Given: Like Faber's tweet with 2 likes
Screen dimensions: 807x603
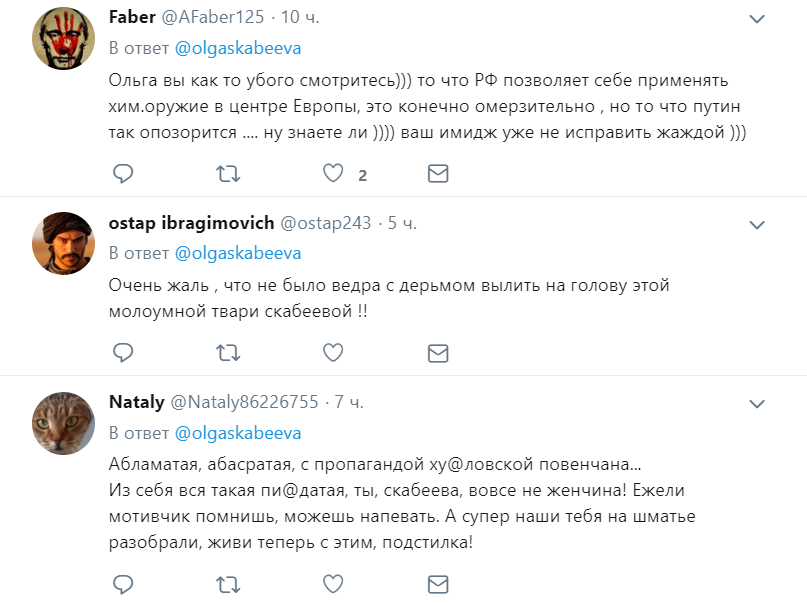Looking at the screenshot, I should 333,174.
